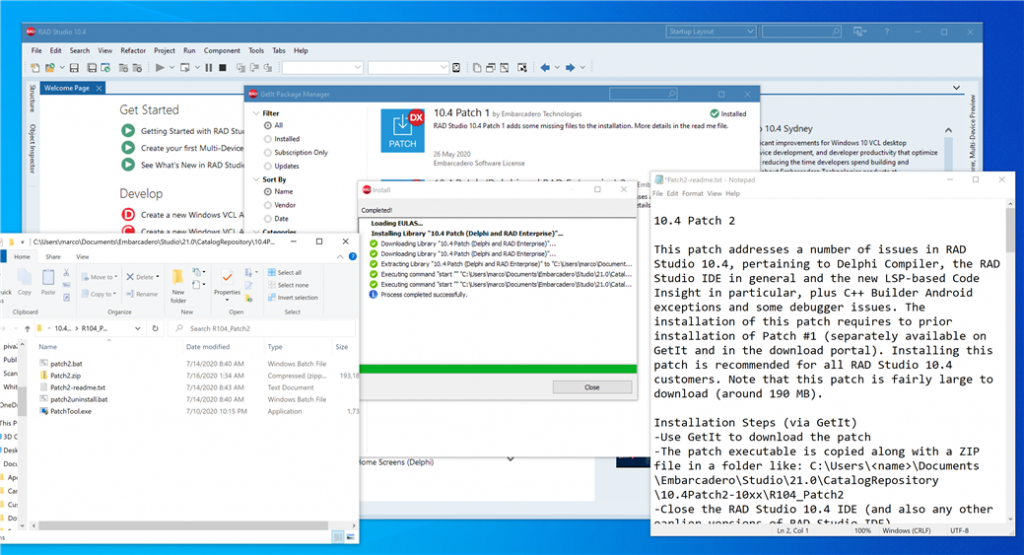Click the Pause toolbar icon
This screenshot has height=555, width=1024.
(208, 67)
